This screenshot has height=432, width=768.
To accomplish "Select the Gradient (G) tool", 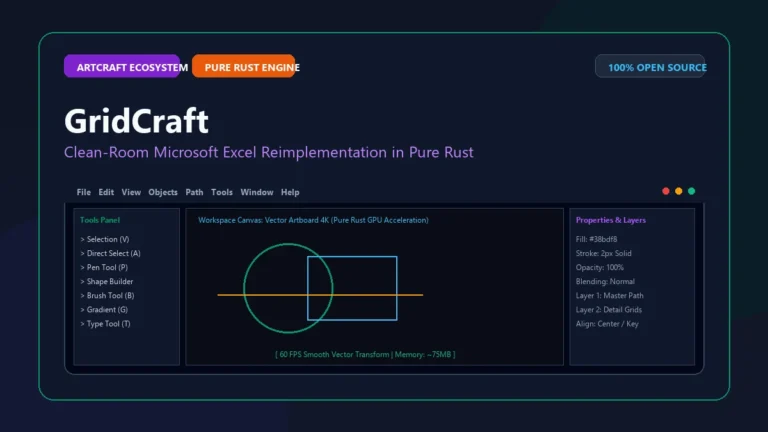I will [x=104, y=310].
